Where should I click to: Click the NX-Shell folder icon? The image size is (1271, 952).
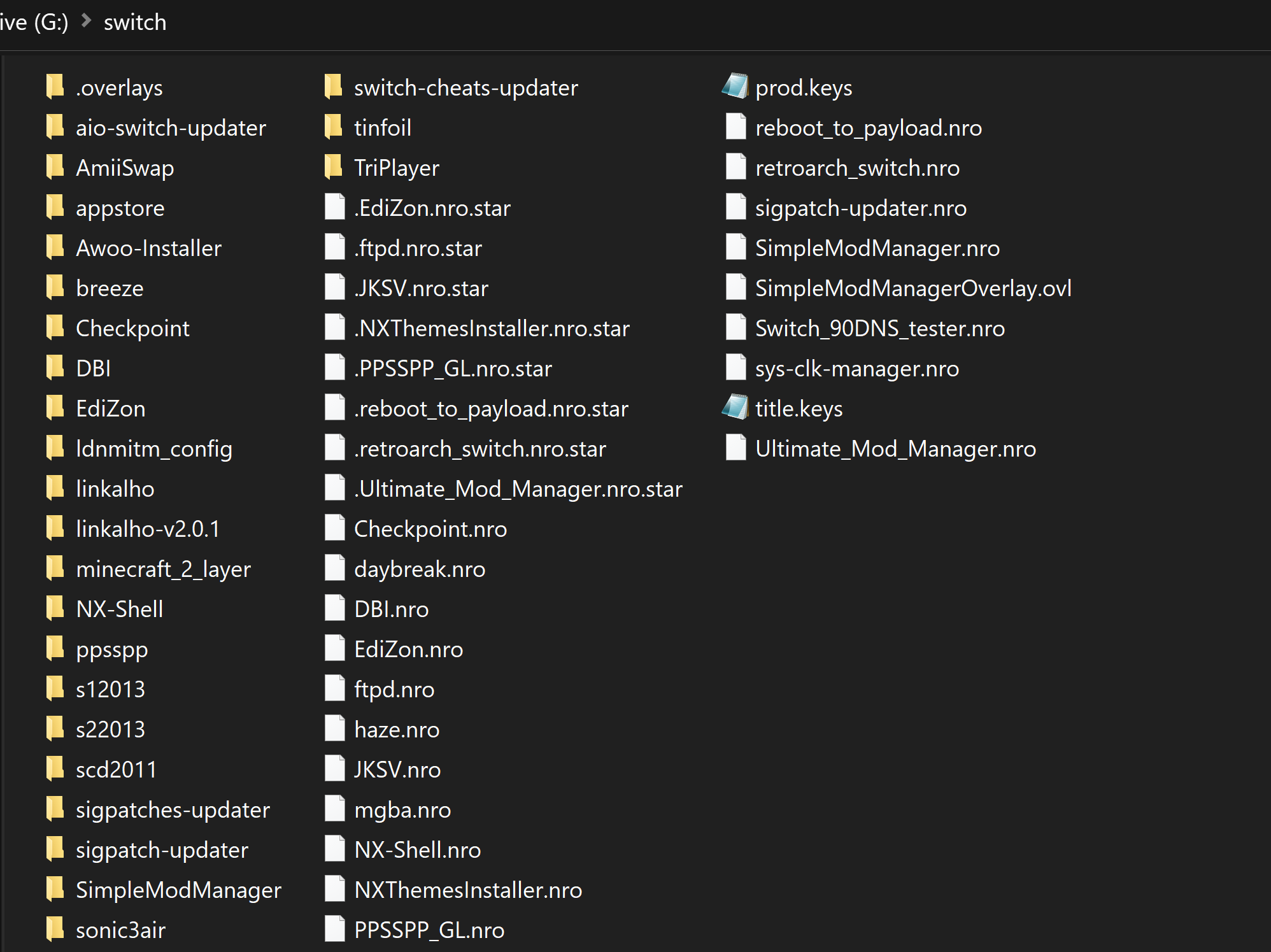tap(55, 608)
